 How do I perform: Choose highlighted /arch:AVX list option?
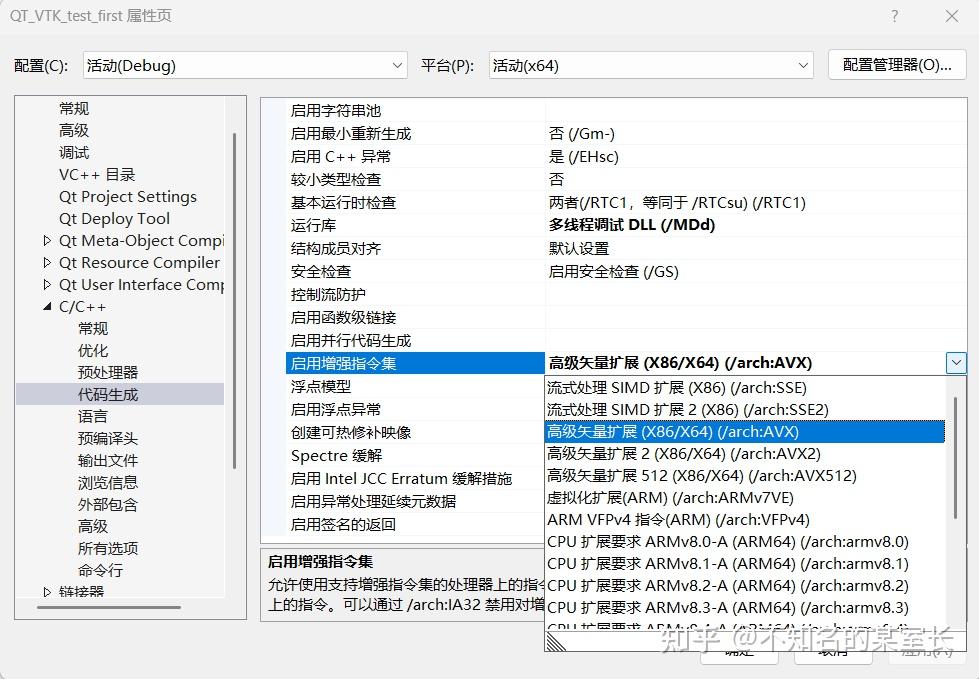coord(745,432)
